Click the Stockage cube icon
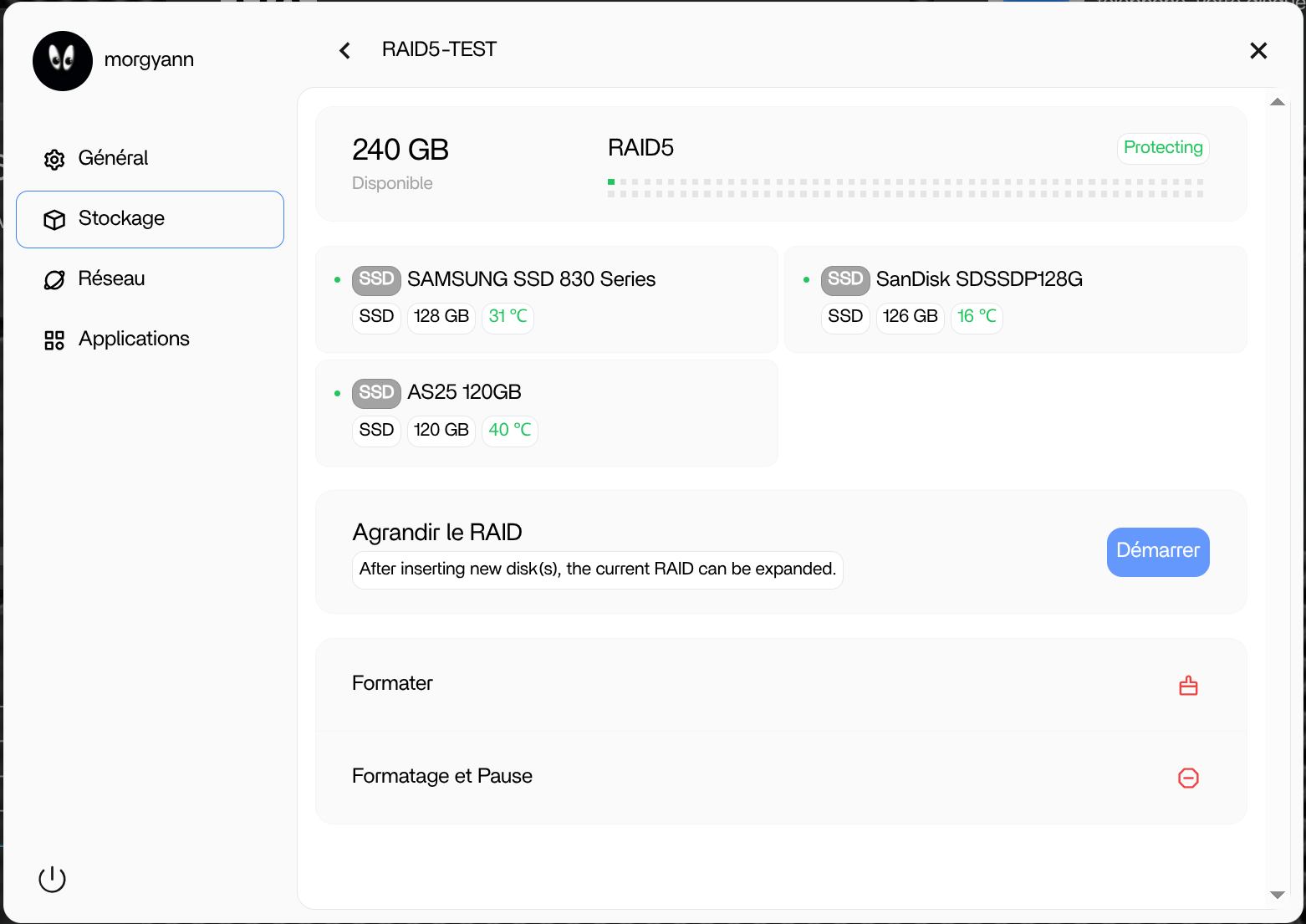The width and height of the screenshot is (1306, 924). pyautogui.click(x=54, y=220)
